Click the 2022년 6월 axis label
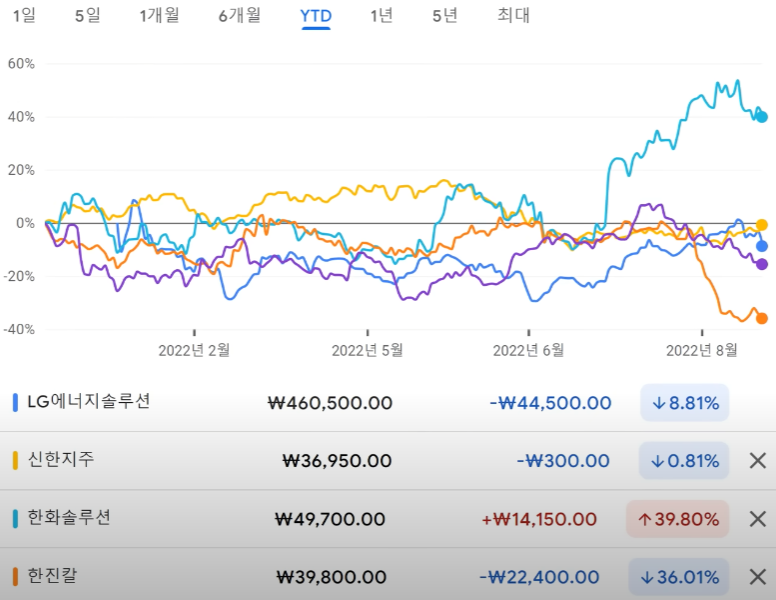This screenshot has width=776, height=600. 529,350
